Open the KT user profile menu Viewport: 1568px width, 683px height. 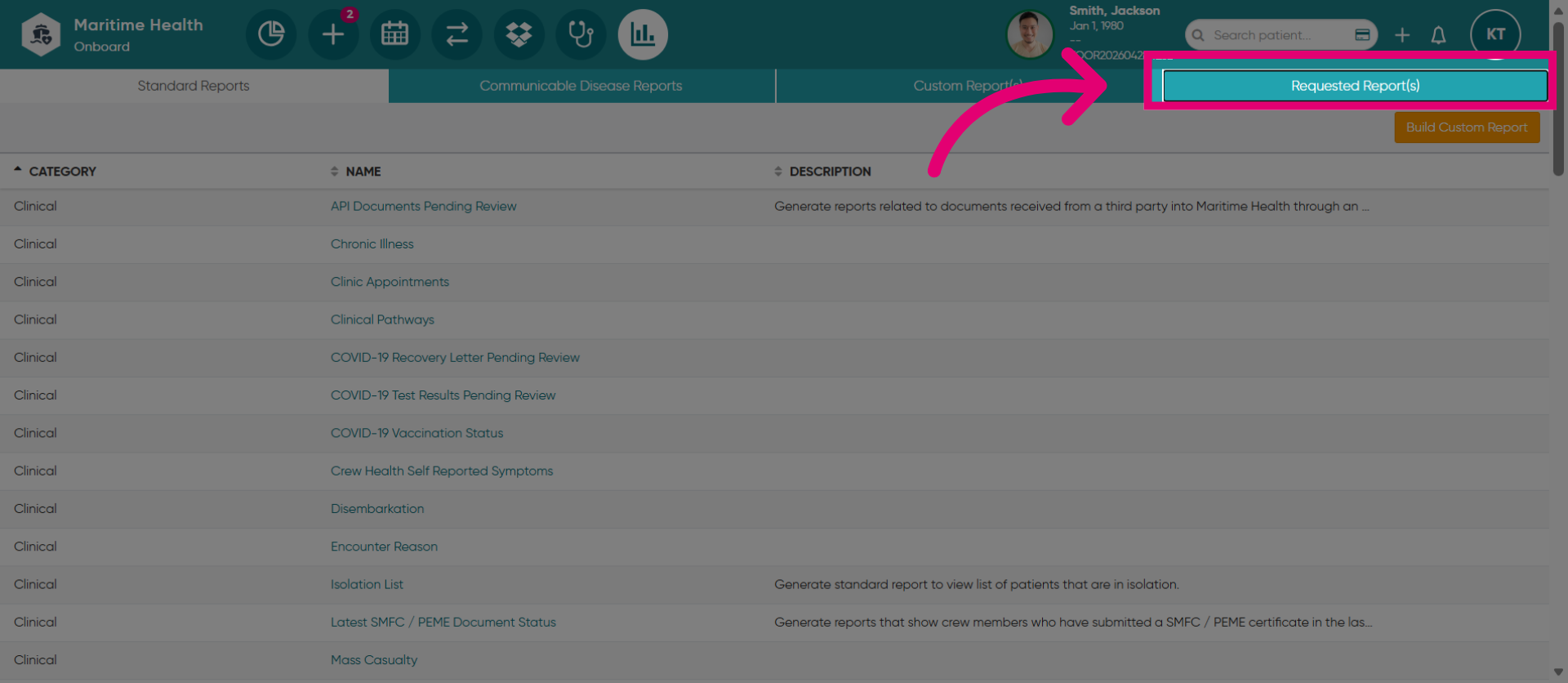pos(1495,34)
